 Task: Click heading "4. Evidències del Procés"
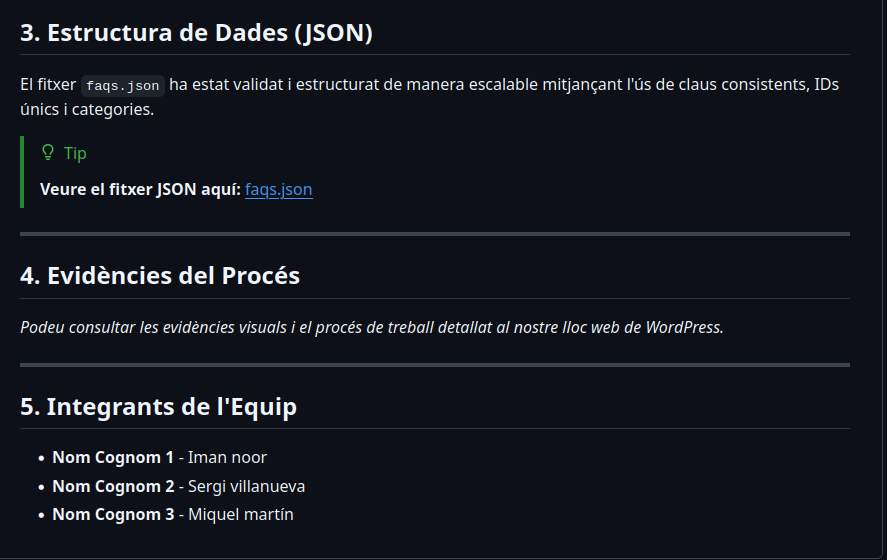pyautogui.click(x=160, y=275)
